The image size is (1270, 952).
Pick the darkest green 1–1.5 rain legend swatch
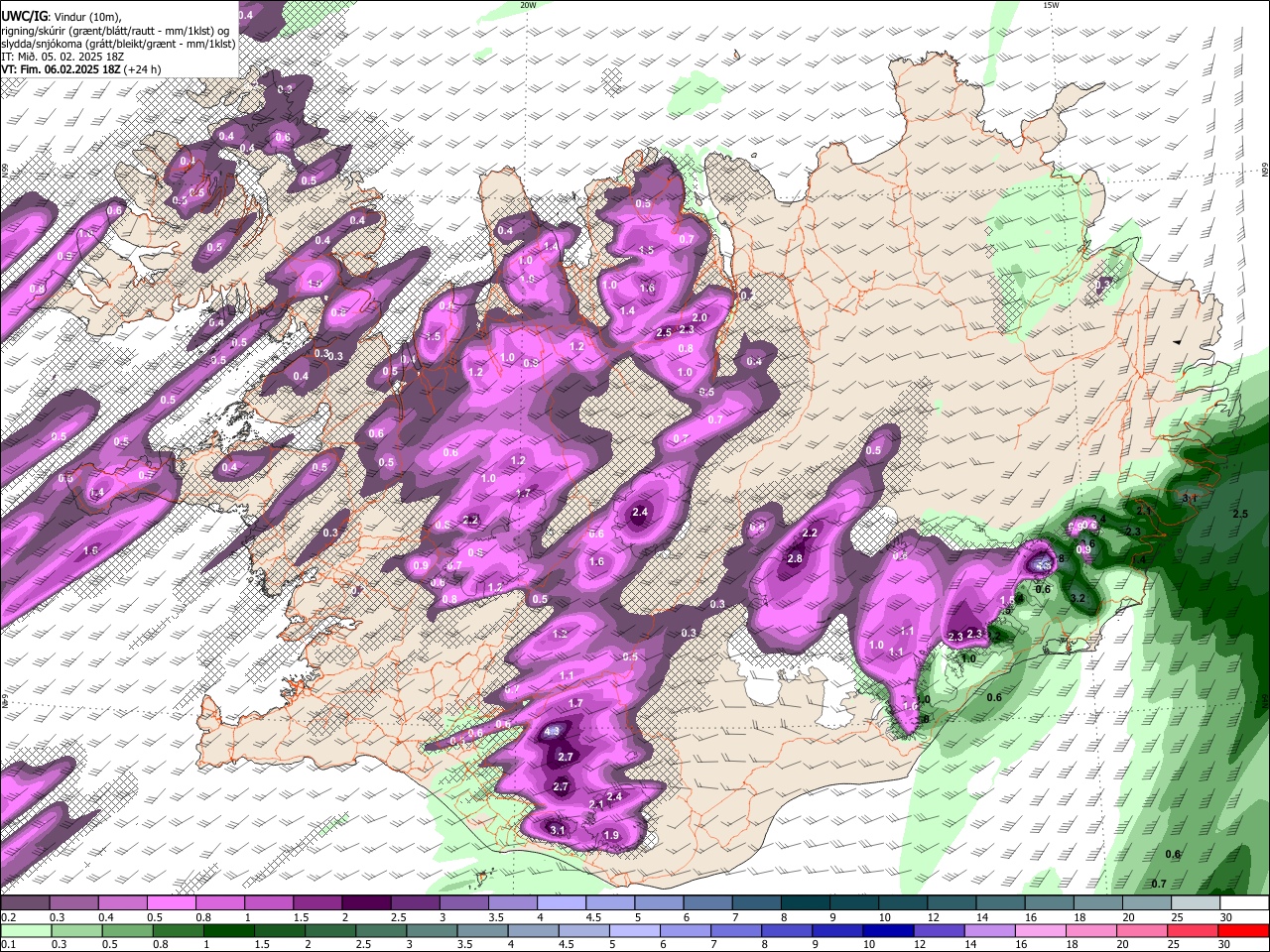coord(227,930)
